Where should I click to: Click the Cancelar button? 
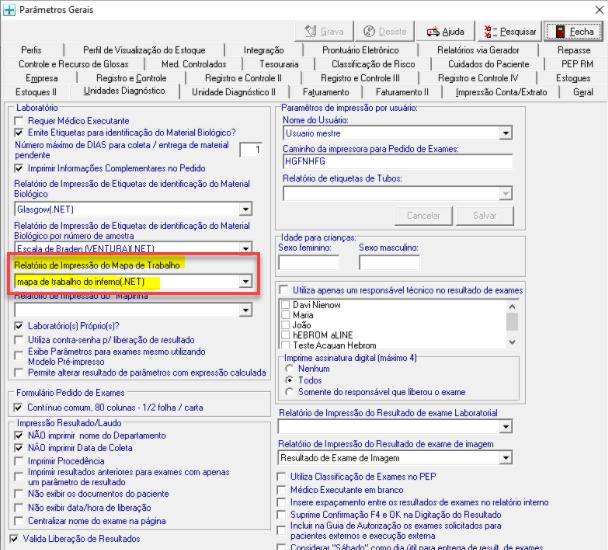click(423, 216)
